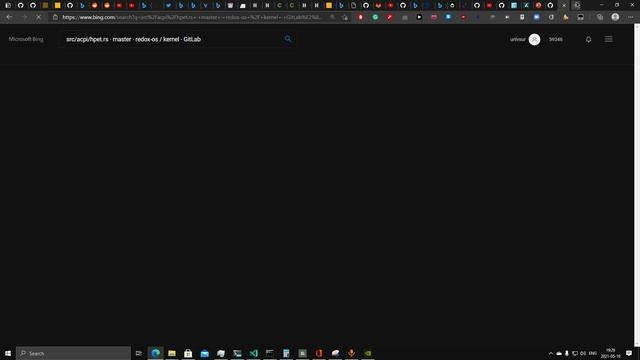Open the Bing account avatar

tap(534, 39)
